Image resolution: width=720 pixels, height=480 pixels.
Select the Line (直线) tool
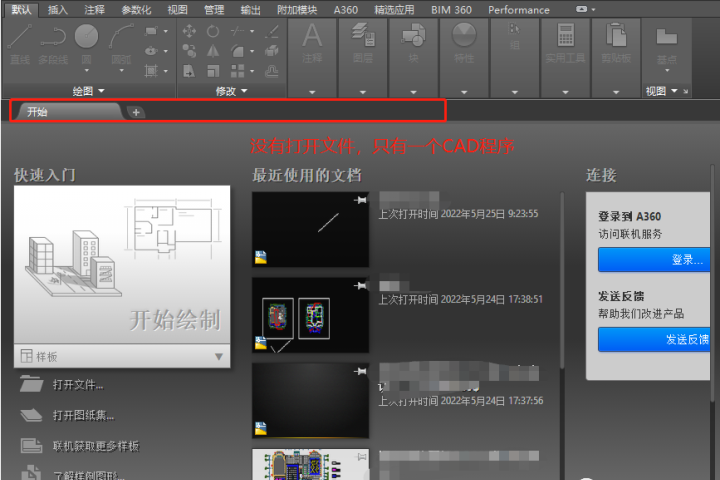coord(20,44)
